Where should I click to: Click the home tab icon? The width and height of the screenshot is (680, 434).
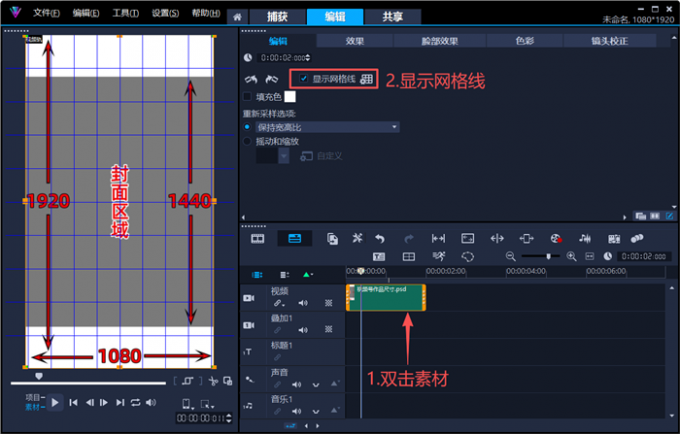point(237,17)
